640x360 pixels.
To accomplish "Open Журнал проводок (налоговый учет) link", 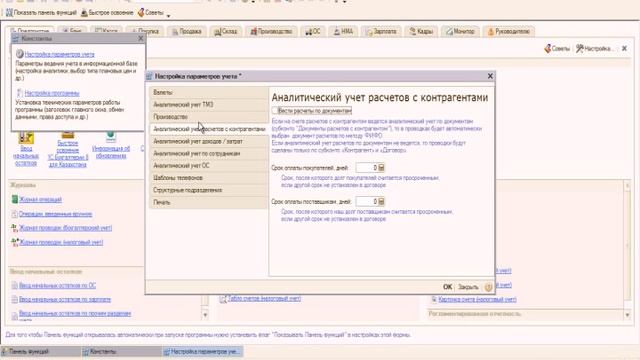I will pyautogui.click(x=61, y=242).
